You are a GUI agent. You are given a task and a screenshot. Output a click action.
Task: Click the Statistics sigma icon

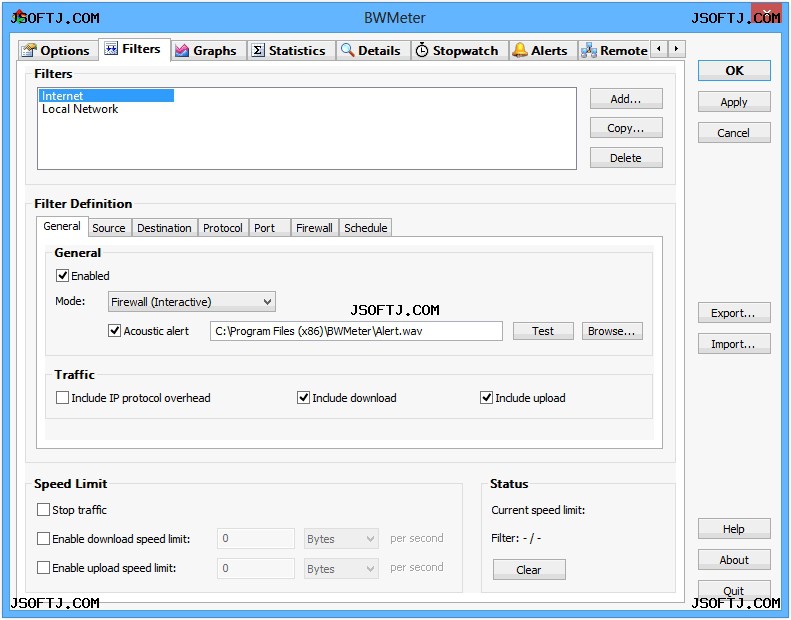(258, 50)
